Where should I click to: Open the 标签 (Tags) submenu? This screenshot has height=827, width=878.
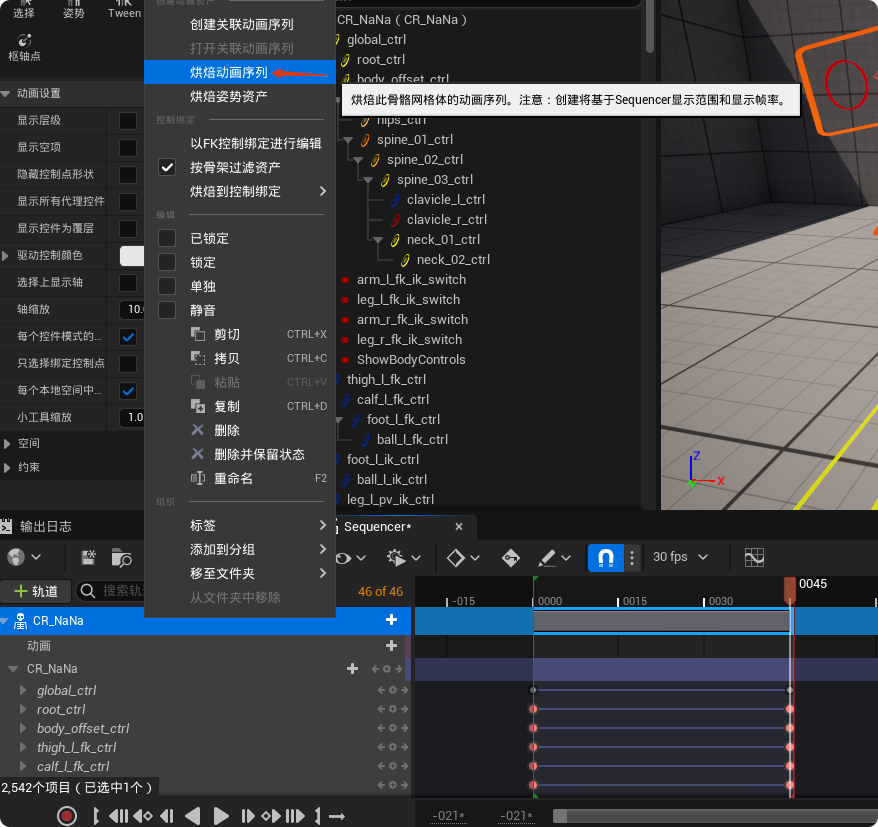240,525
